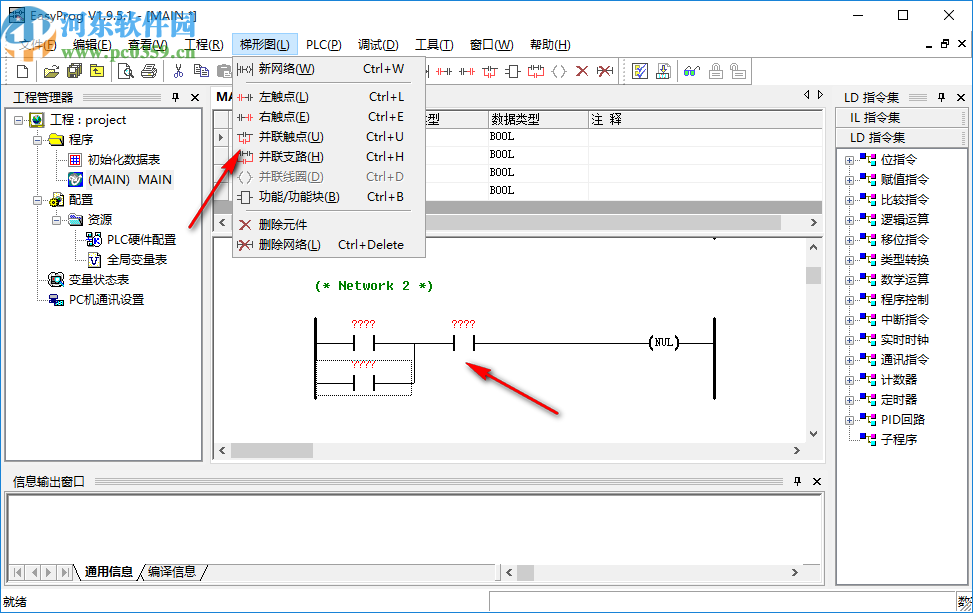This screenshot has height=613, width=973.
Task: Choose 功能/功能块(B) menu entry
Action: (329, 197)
